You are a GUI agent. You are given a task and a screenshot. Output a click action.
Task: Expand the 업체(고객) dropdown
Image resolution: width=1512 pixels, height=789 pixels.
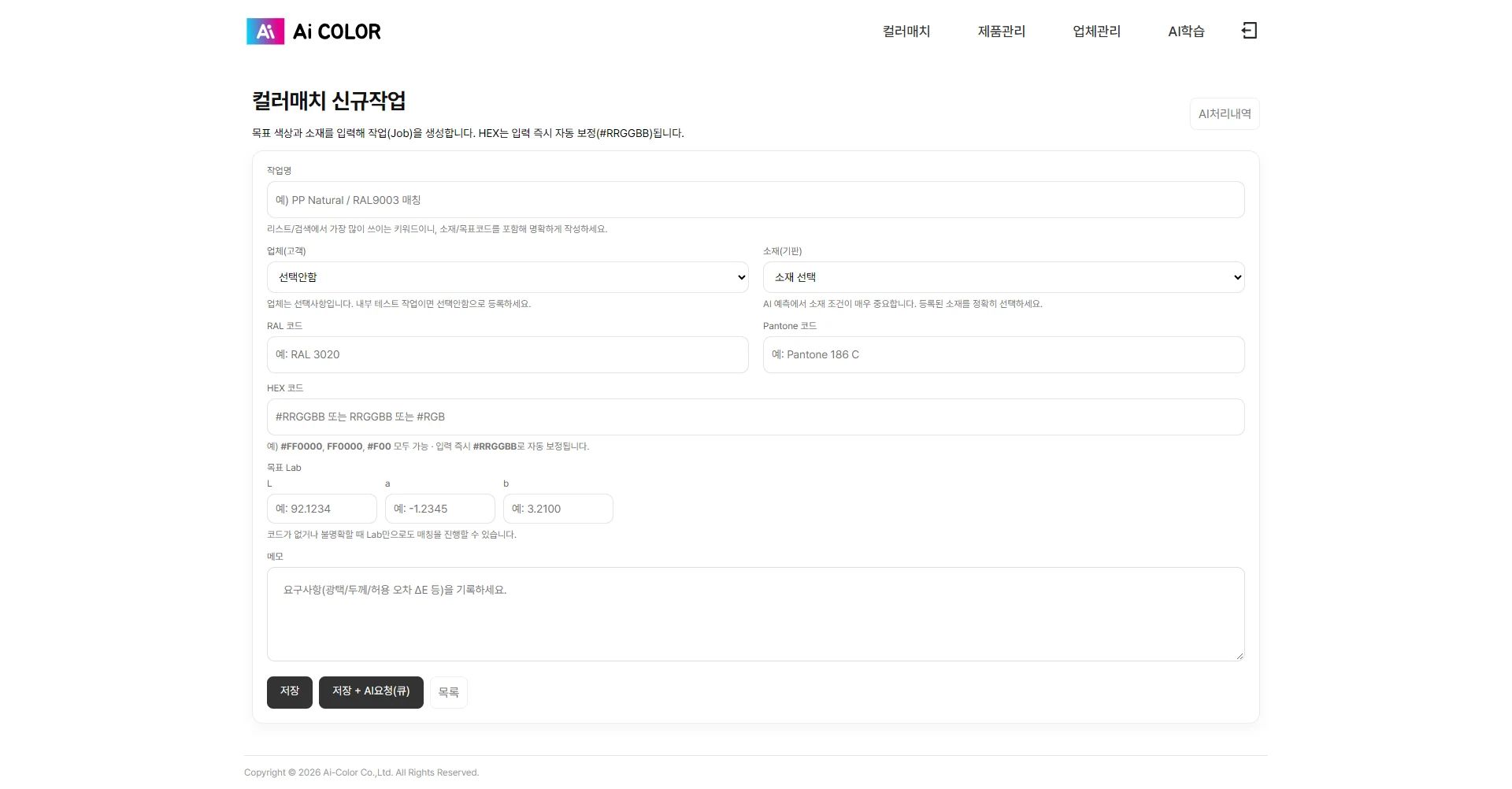click(x=508, y=277)
